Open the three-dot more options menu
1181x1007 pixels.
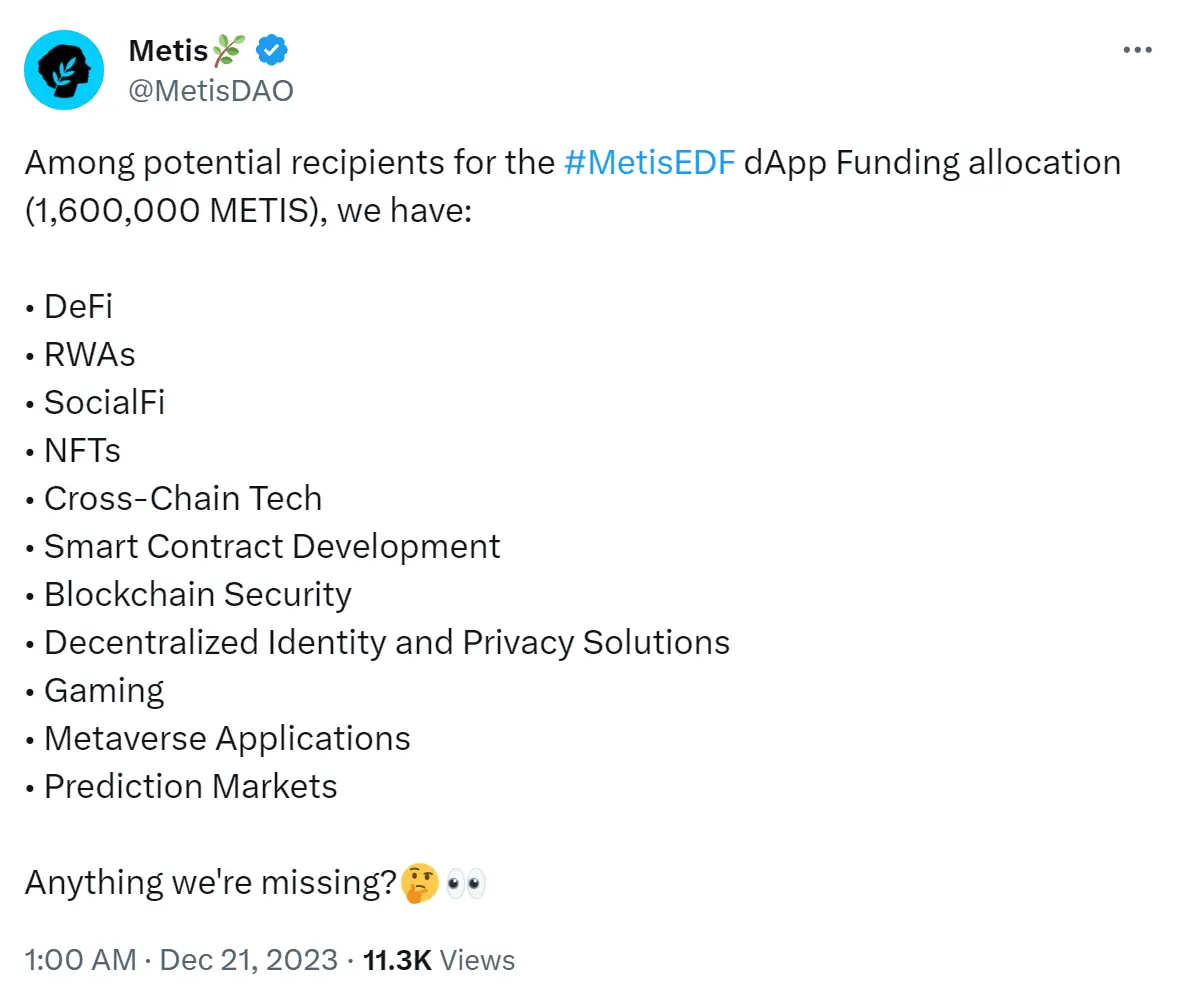[1138, 49]
